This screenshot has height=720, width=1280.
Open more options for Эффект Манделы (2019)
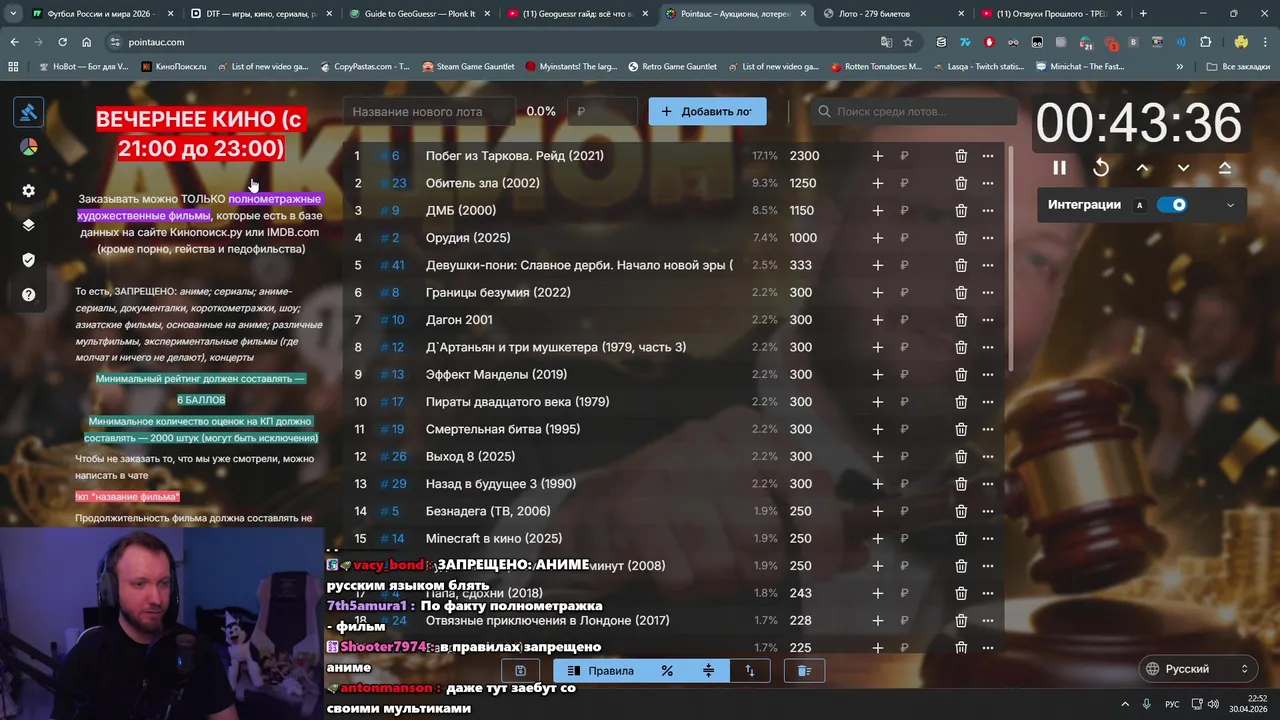coord(988,375)
